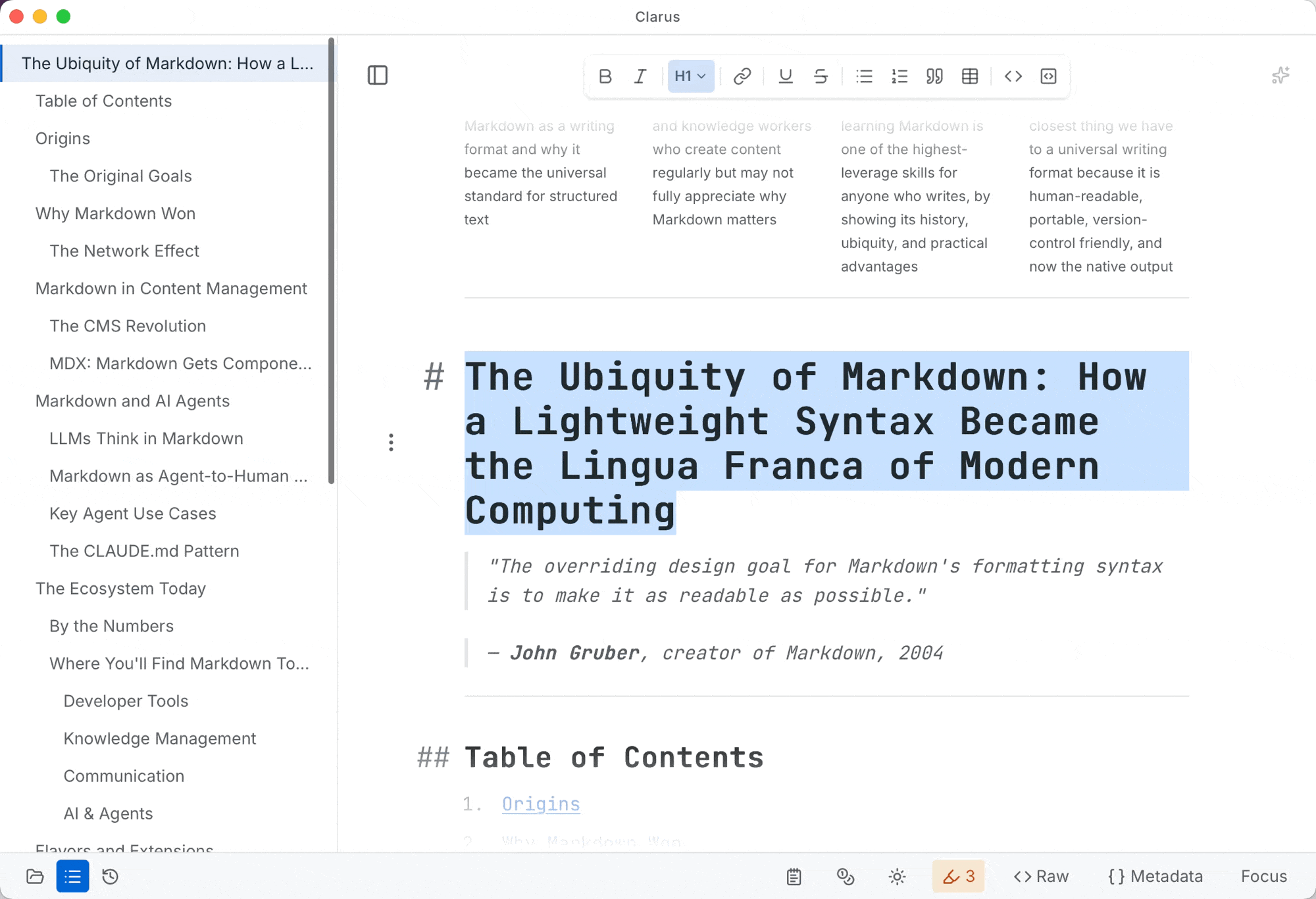This screenshot has height=899, width=1316.
Task: Open the Metadata panel
Action: click(x=1156, y=876)
